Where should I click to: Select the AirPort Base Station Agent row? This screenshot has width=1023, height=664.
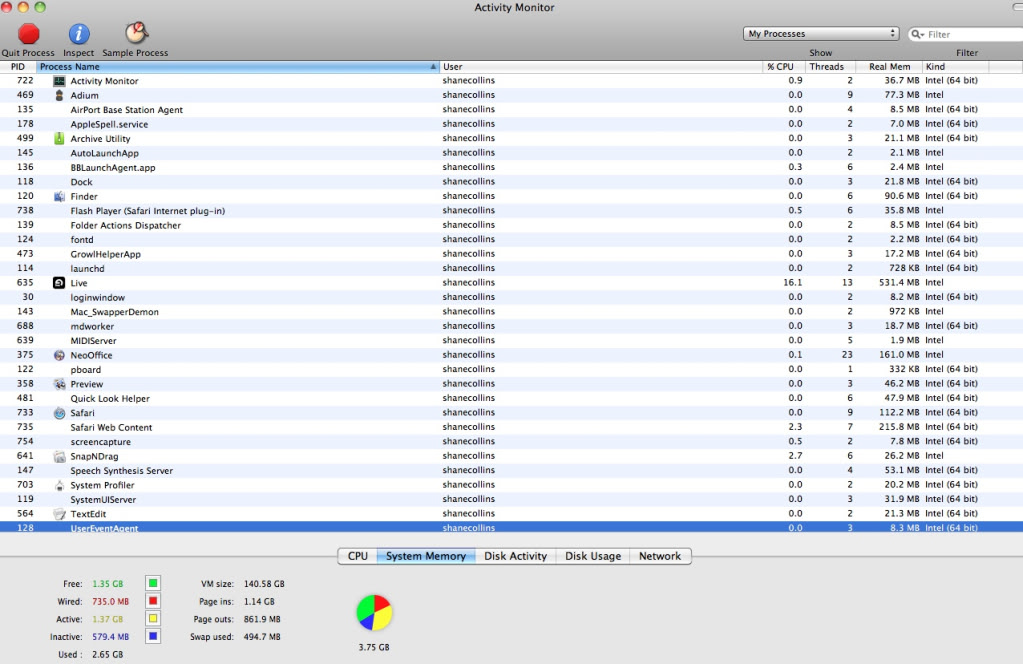pos(512,110)
